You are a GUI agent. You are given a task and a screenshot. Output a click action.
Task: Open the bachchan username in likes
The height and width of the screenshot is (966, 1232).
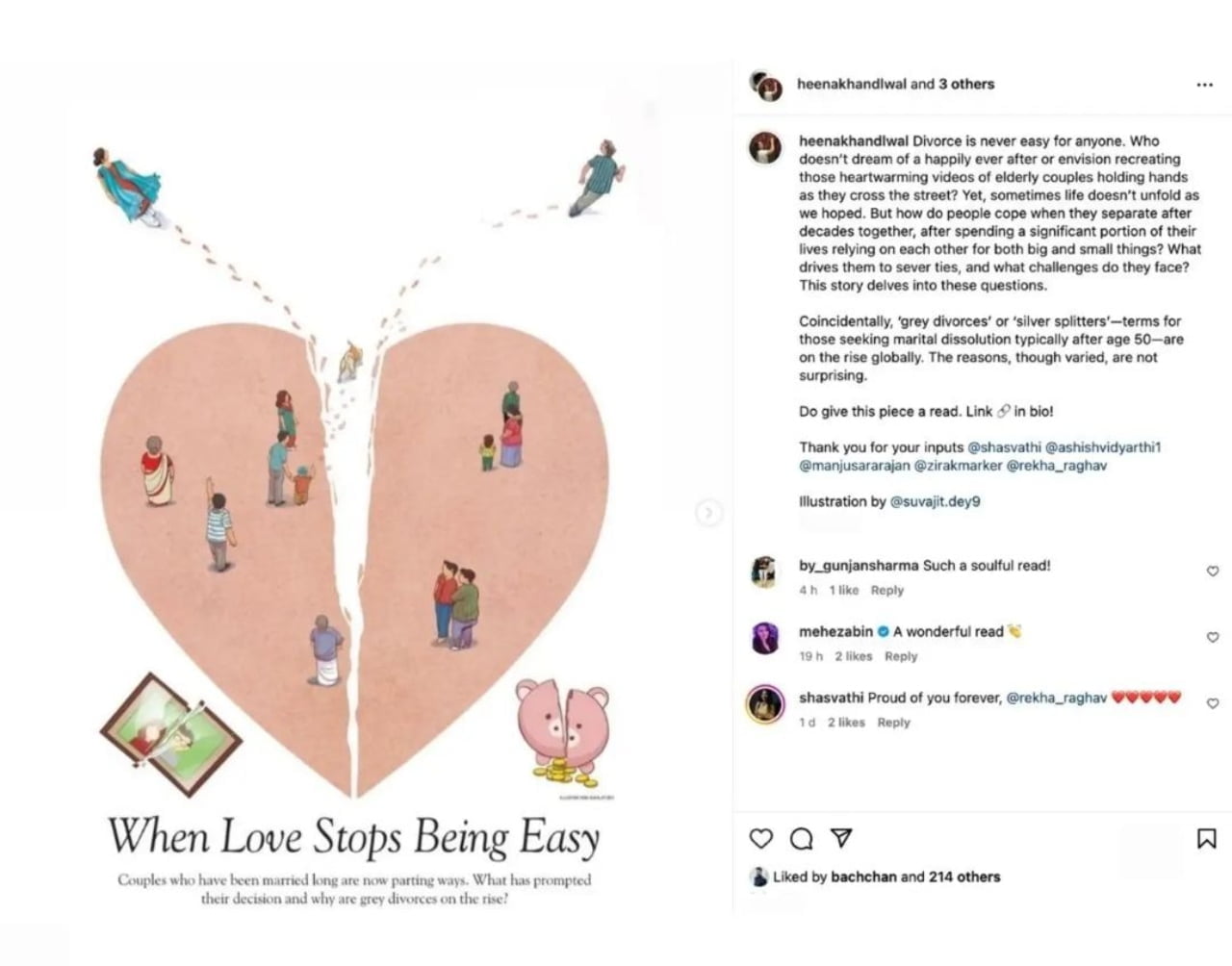pos(863,877)
